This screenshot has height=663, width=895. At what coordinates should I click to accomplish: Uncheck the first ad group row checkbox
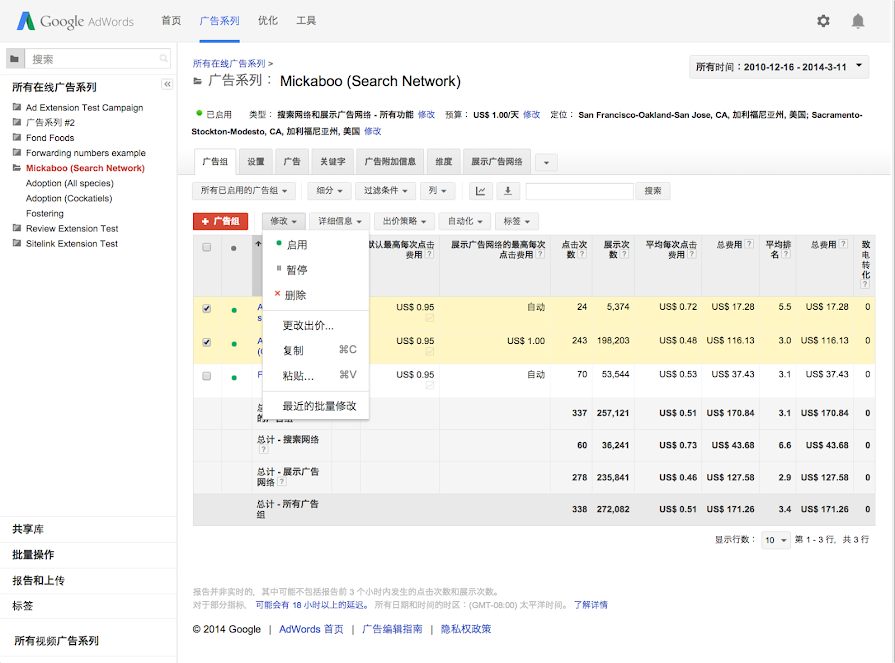click(x=207, y=309)
